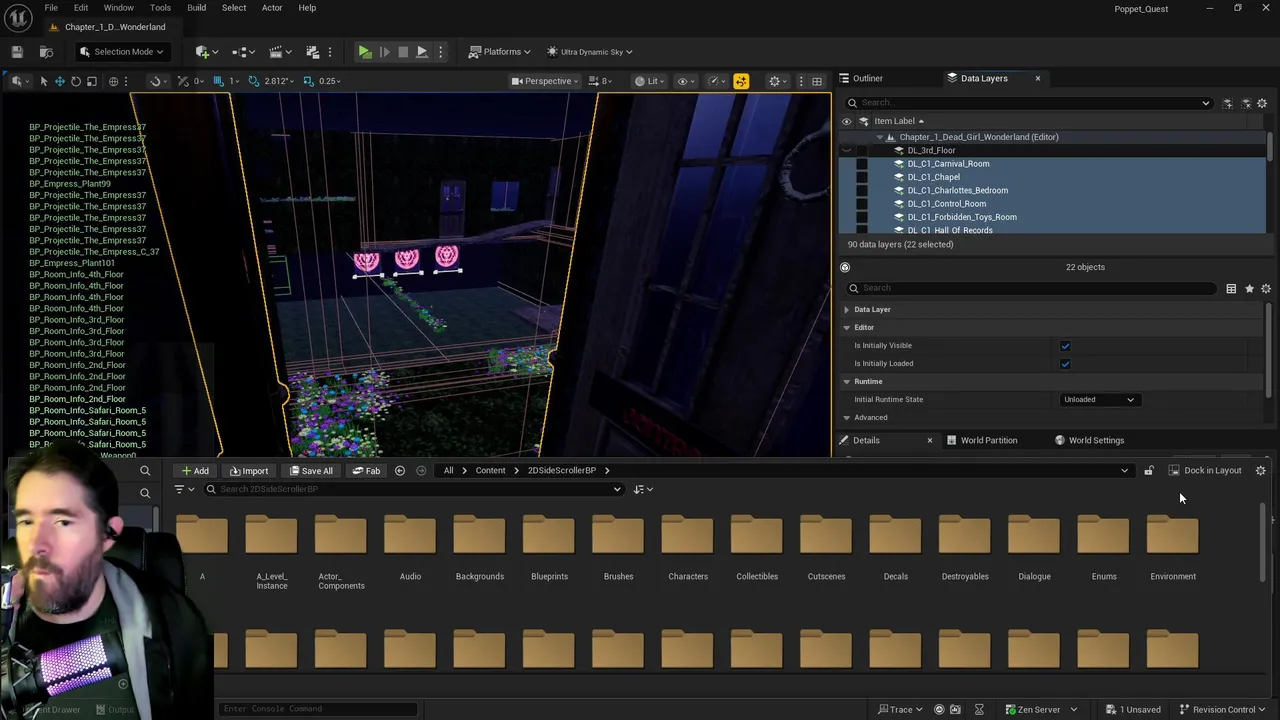This screenshot has width=1280, height=720.
Task: Open the scale snap 0.25 dropdown
Action: 326,81
